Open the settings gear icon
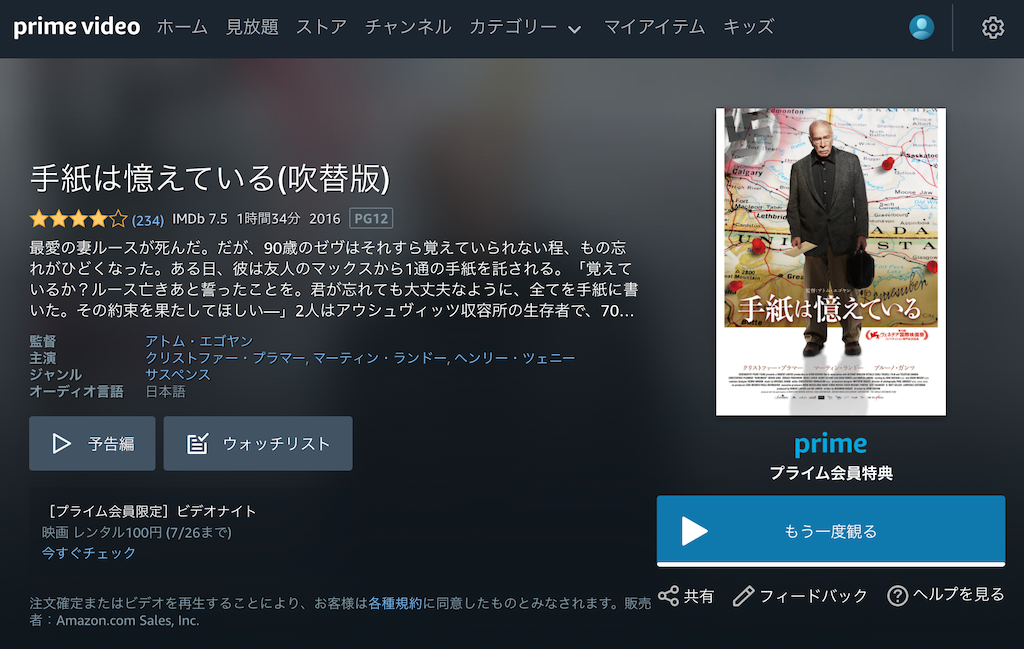 993,27
